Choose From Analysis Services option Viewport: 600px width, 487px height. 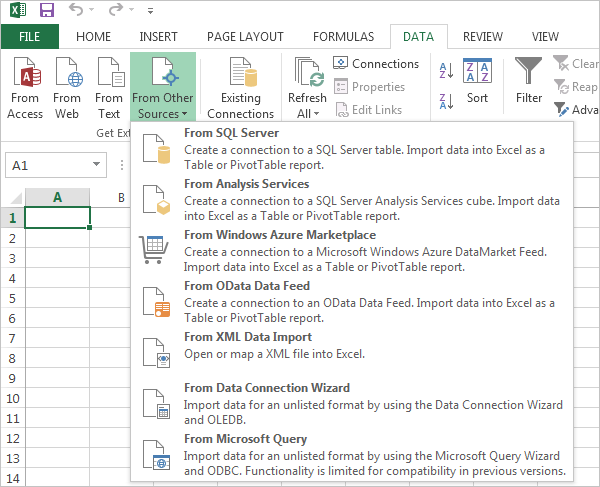(352, 200)
